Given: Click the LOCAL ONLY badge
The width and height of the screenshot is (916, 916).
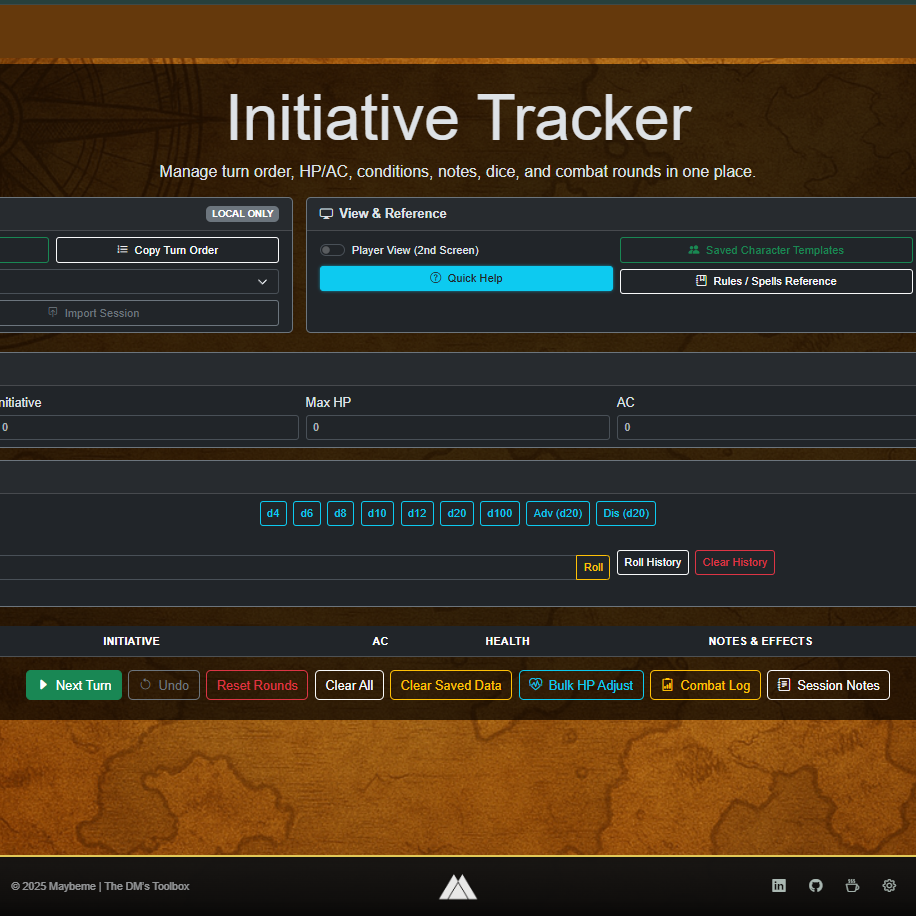Looking at the screenshot, I should 242,214.
